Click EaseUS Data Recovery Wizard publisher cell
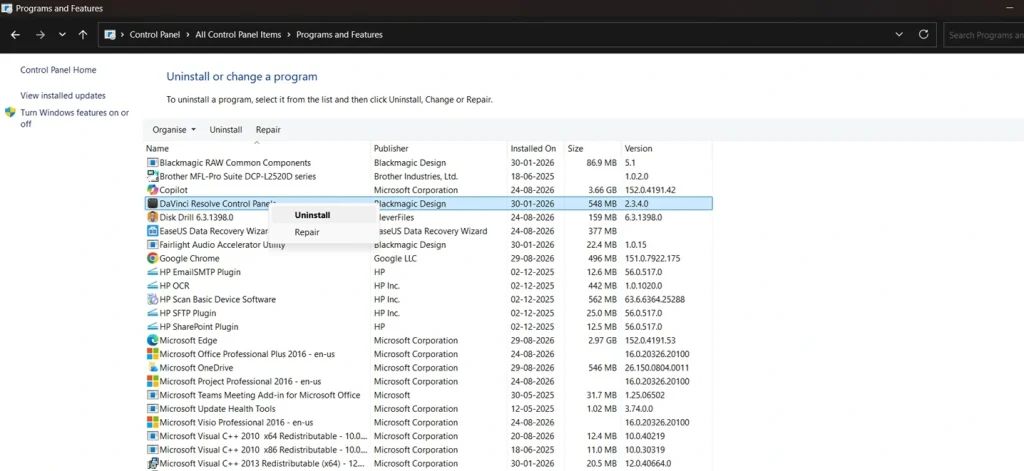This screenshot has height=471, width=1024. [x=431, y=231]
